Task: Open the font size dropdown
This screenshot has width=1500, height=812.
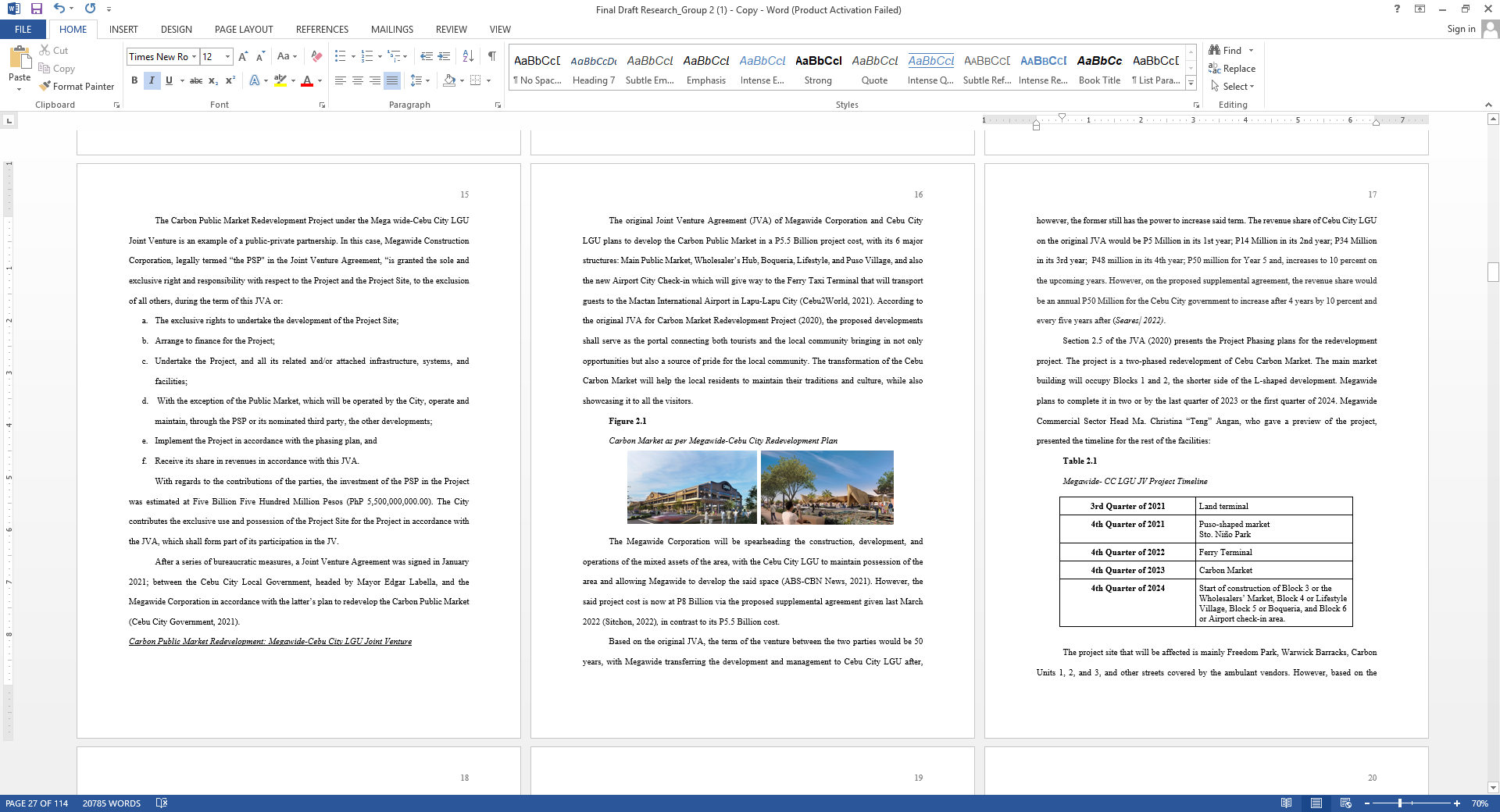Action: (227, 56)
